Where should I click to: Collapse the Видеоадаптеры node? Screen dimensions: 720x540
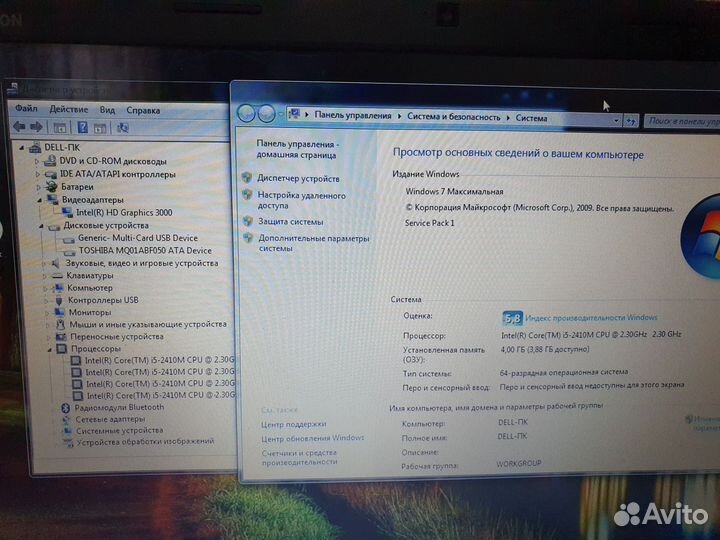coord(40,200)
